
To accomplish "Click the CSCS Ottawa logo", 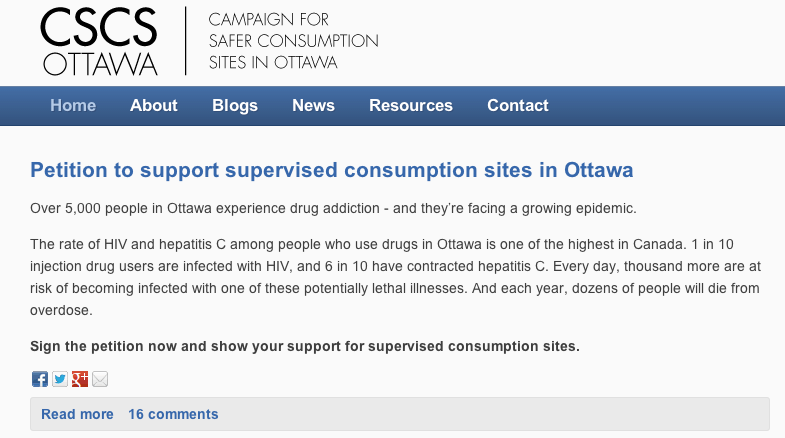I will coord(99,41).
